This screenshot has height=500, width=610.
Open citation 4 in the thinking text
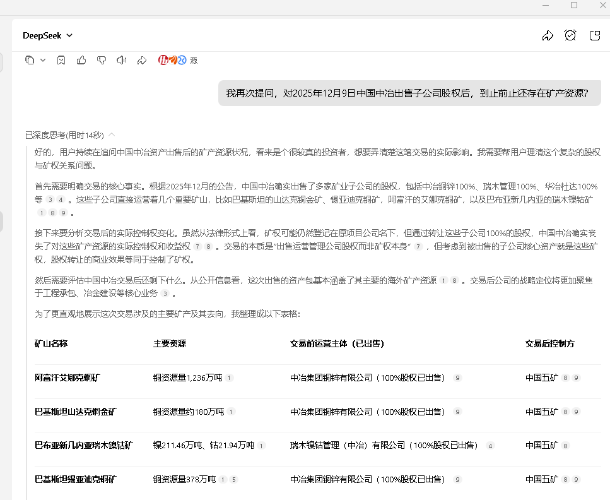click(61, 200)
